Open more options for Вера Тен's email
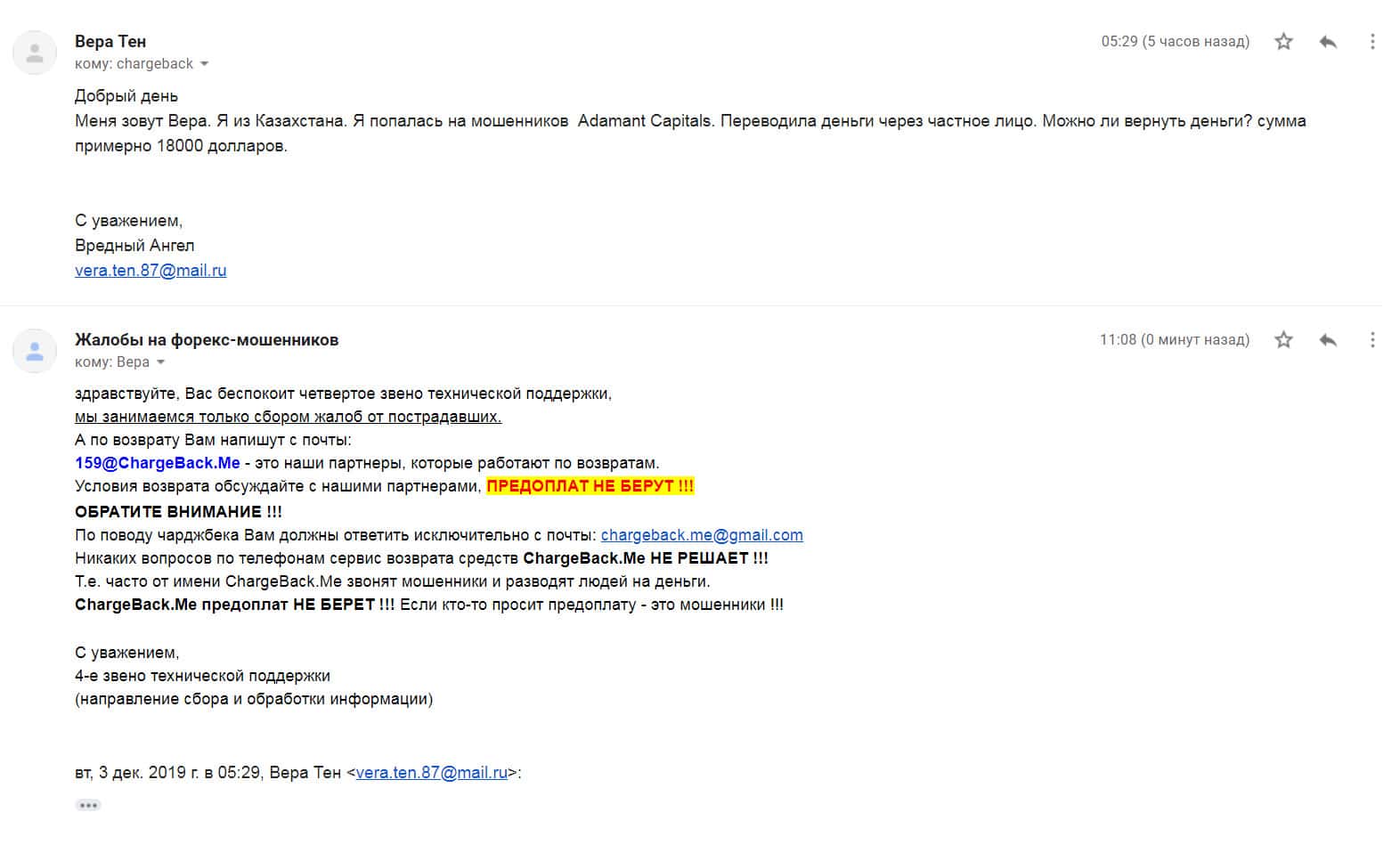Viewport: 1400px width, 853px height. point(1372,42)
